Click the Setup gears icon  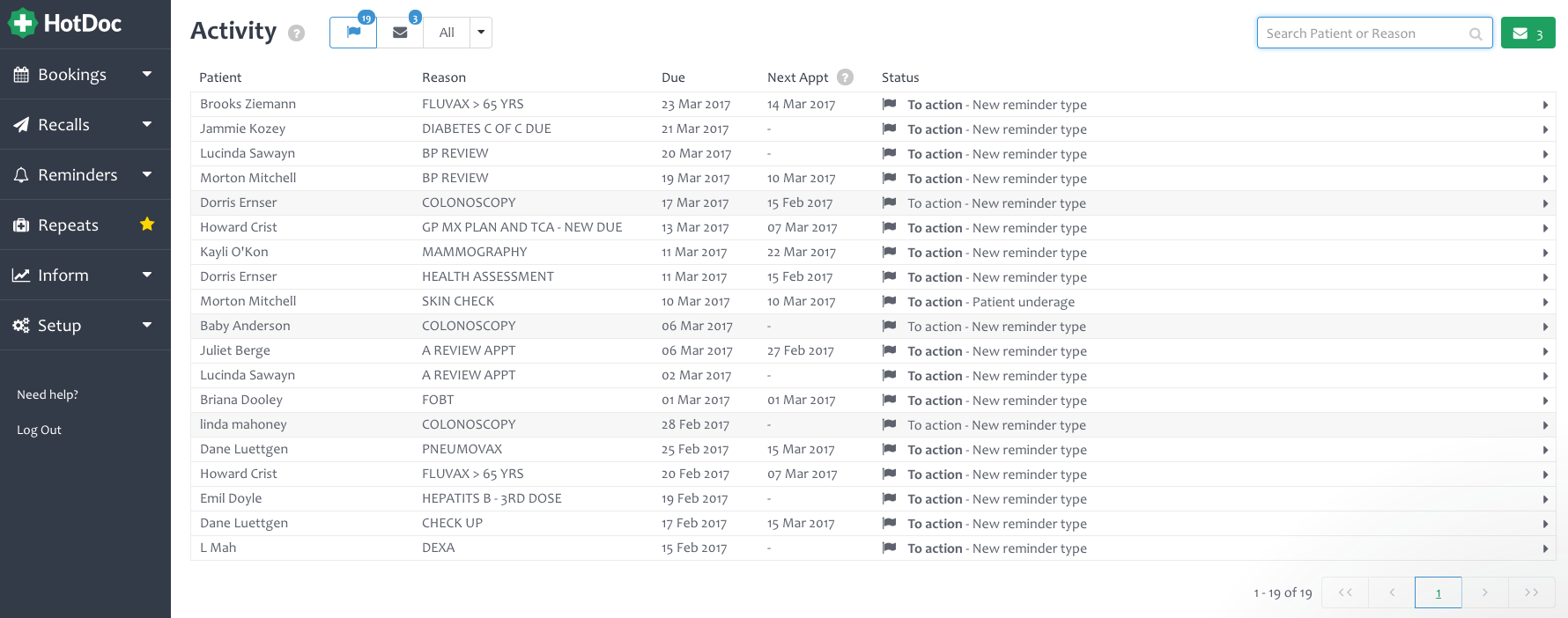pyautogui.click(x=21, y=326)
